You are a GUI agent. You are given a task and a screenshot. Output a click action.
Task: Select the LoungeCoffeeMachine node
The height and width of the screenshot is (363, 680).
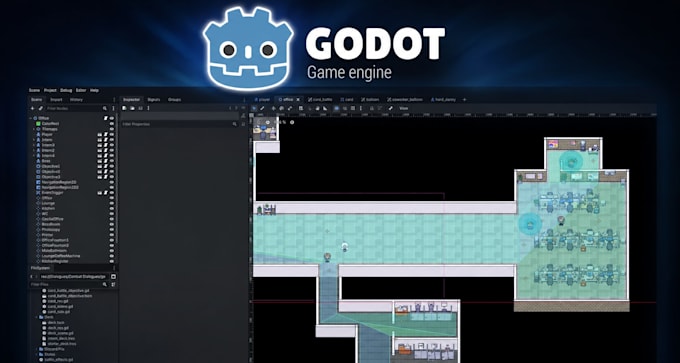tap(61, 255)
